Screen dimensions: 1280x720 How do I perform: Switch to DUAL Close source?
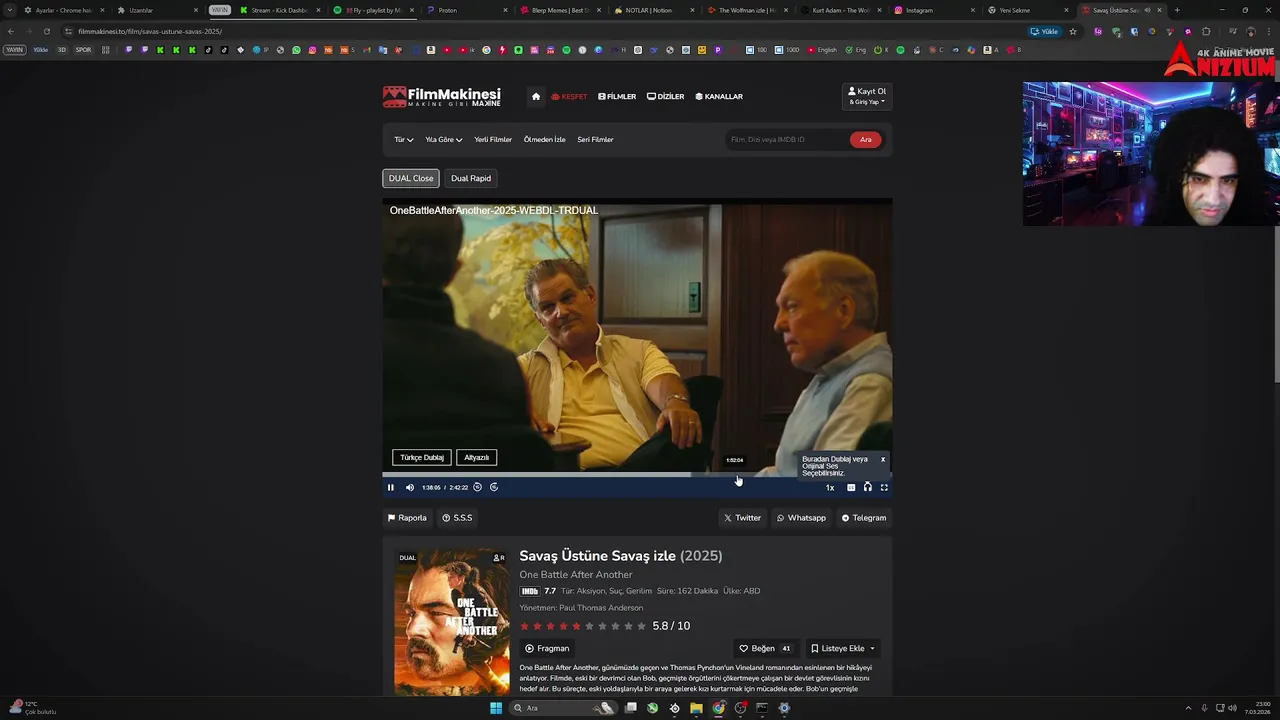pyautogui.click(x=411, y=178)
